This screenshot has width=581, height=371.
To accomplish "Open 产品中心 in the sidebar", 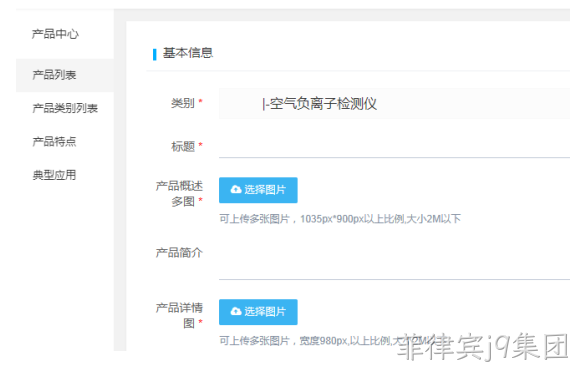I will [x=55, y=34].
